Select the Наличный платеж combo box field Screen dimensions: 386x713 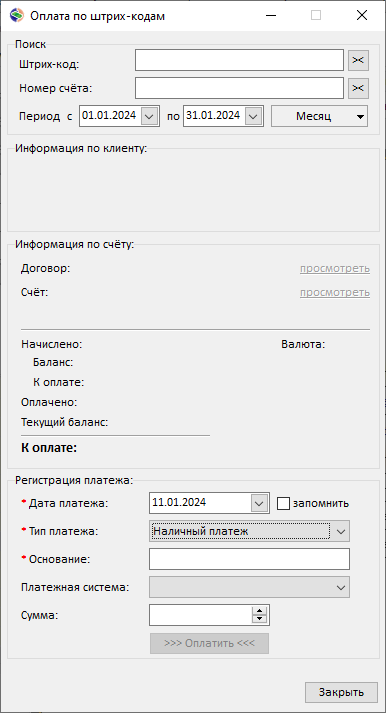249,531
